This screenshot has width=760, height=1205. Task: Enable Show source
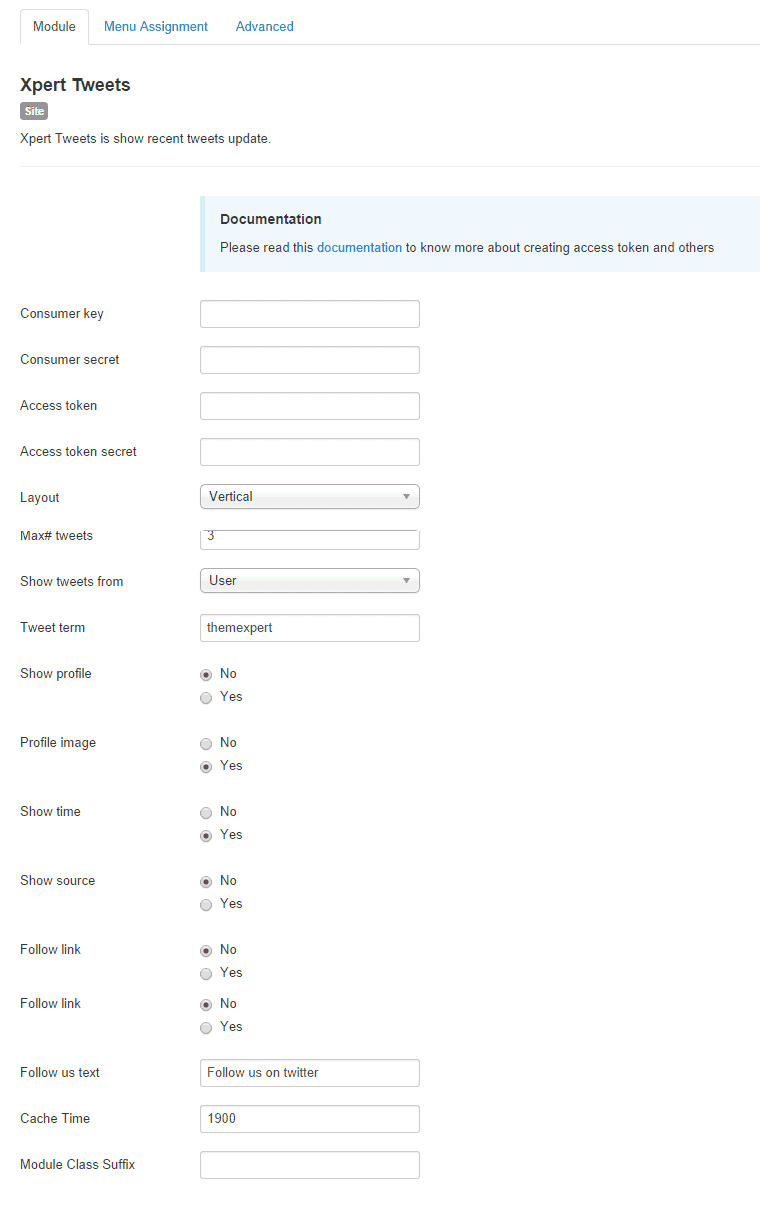[206, 904]
